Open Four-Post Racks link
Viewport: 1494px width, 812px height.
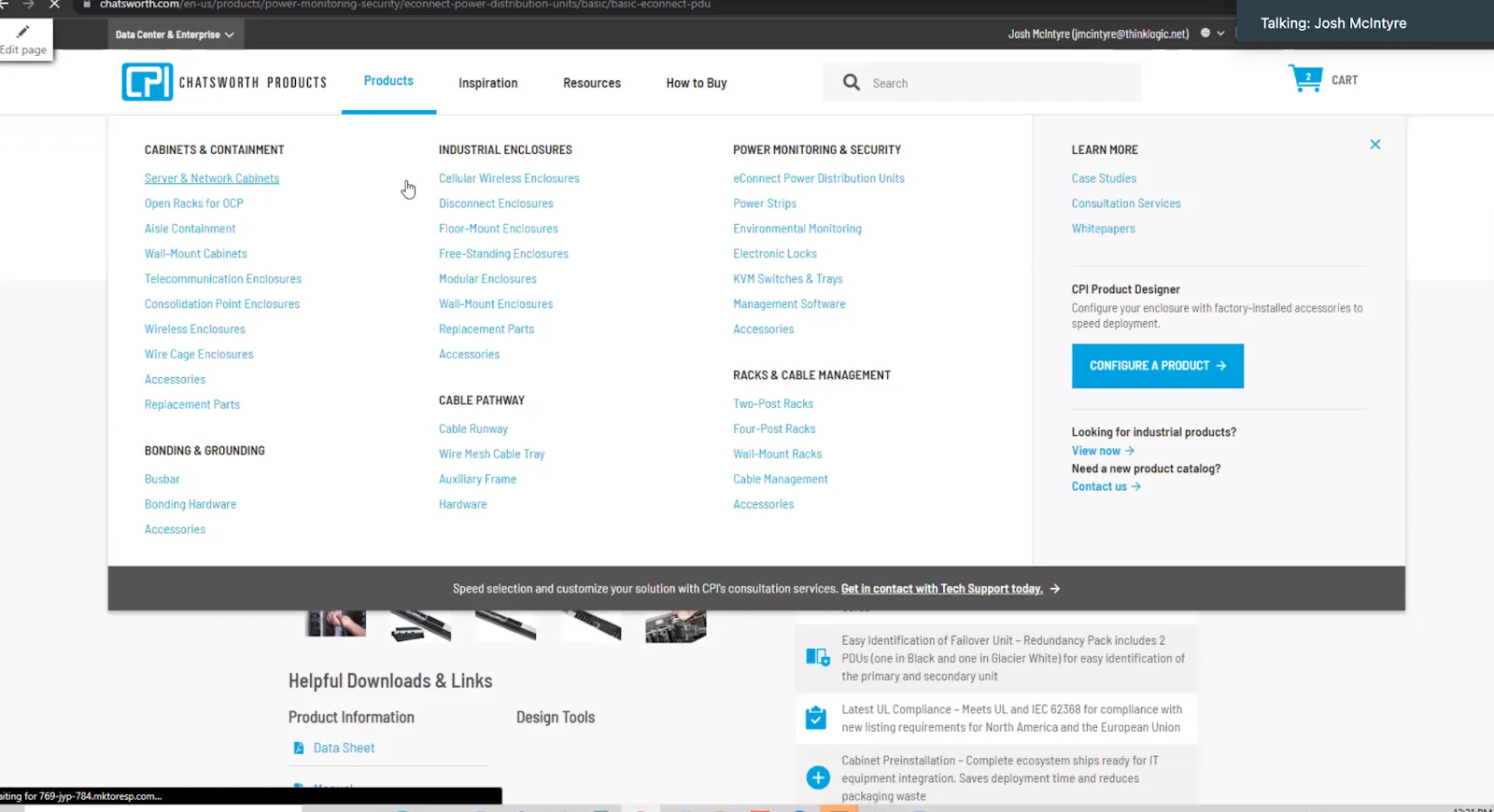click(774, 429)
